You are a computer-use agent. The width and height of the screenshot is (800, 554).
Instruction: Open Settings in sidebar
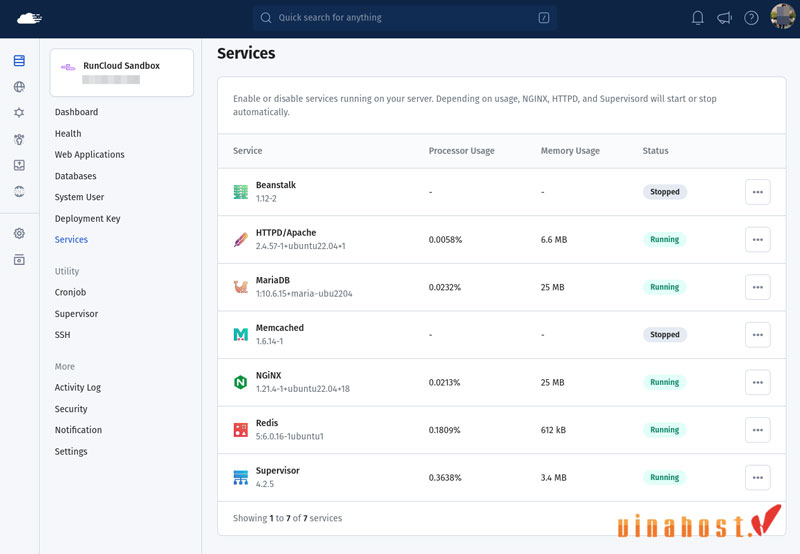point(71,451)
